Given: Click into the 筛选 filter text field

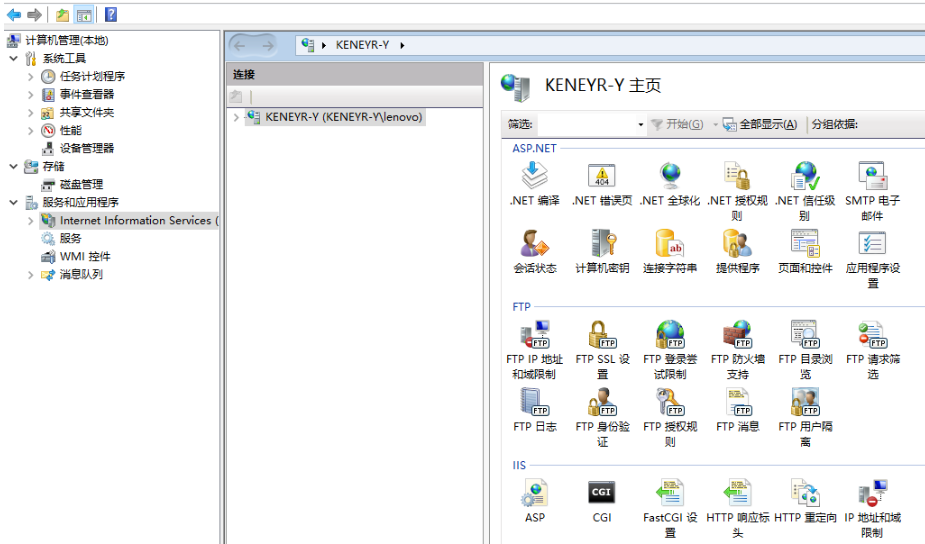Looking at the screenshot, I should (x=586, y=125).
